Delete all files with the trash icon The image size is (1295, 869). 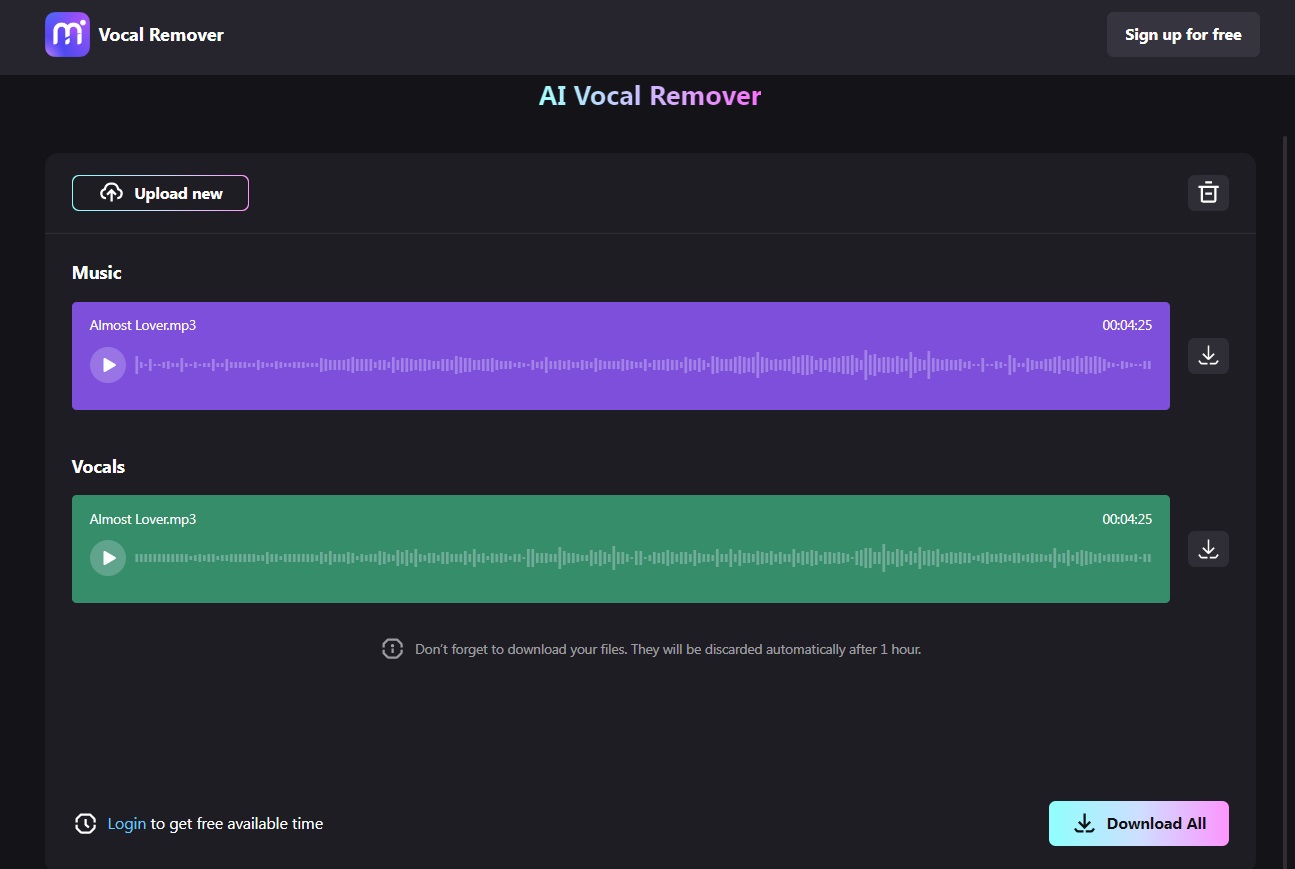click(1208, 193)
